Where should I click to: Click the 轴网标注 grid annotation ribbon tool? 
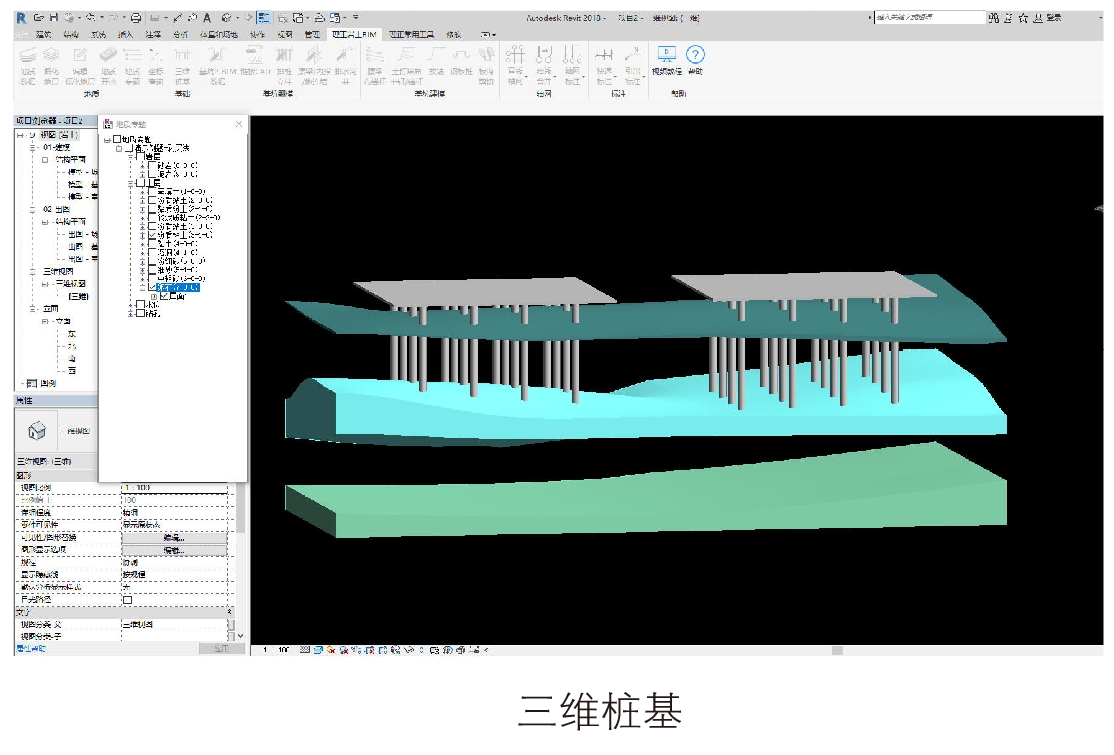coord(572,65)
